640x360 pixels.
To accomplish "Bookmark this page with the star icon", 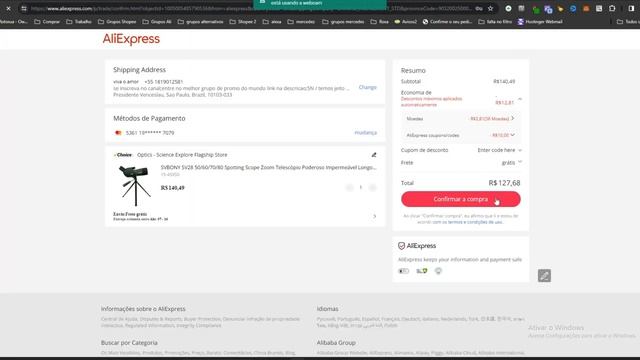I will pos(490,8).
